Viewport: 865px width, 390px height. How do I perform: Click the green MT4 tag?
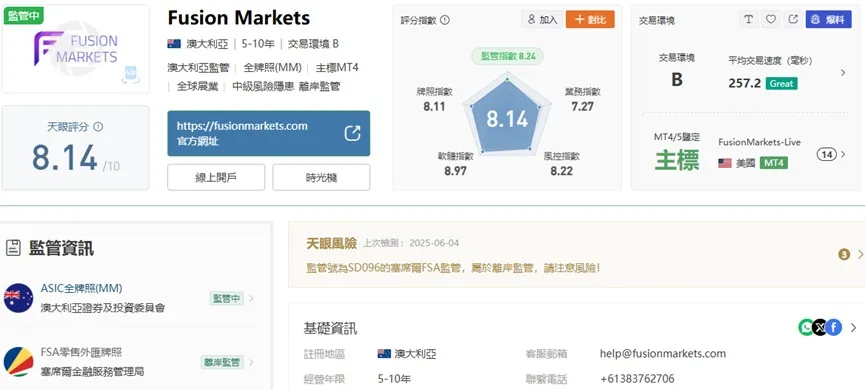click(773, 163)
